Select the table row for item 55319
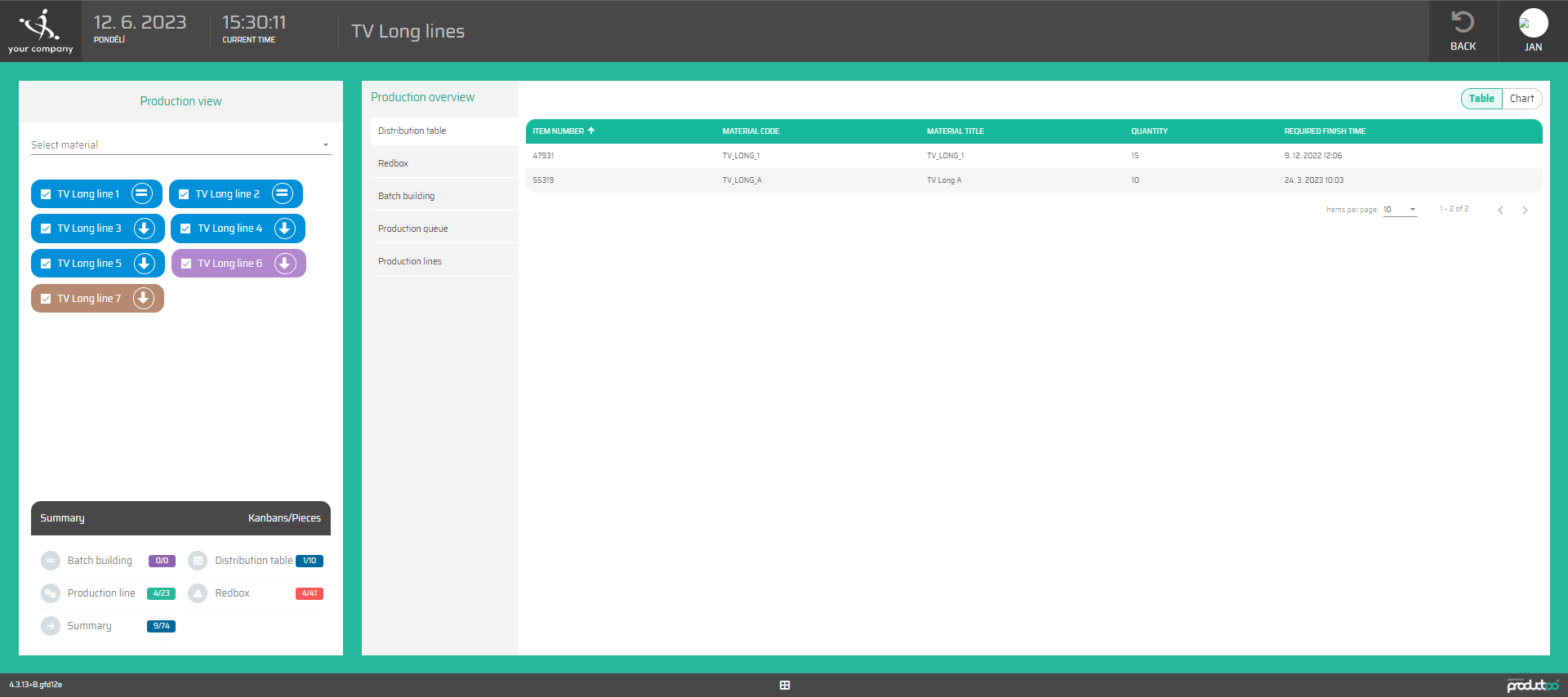The width and height of the screenshot is (1568, 697). pyautogui.click(x=1033, y=180)
